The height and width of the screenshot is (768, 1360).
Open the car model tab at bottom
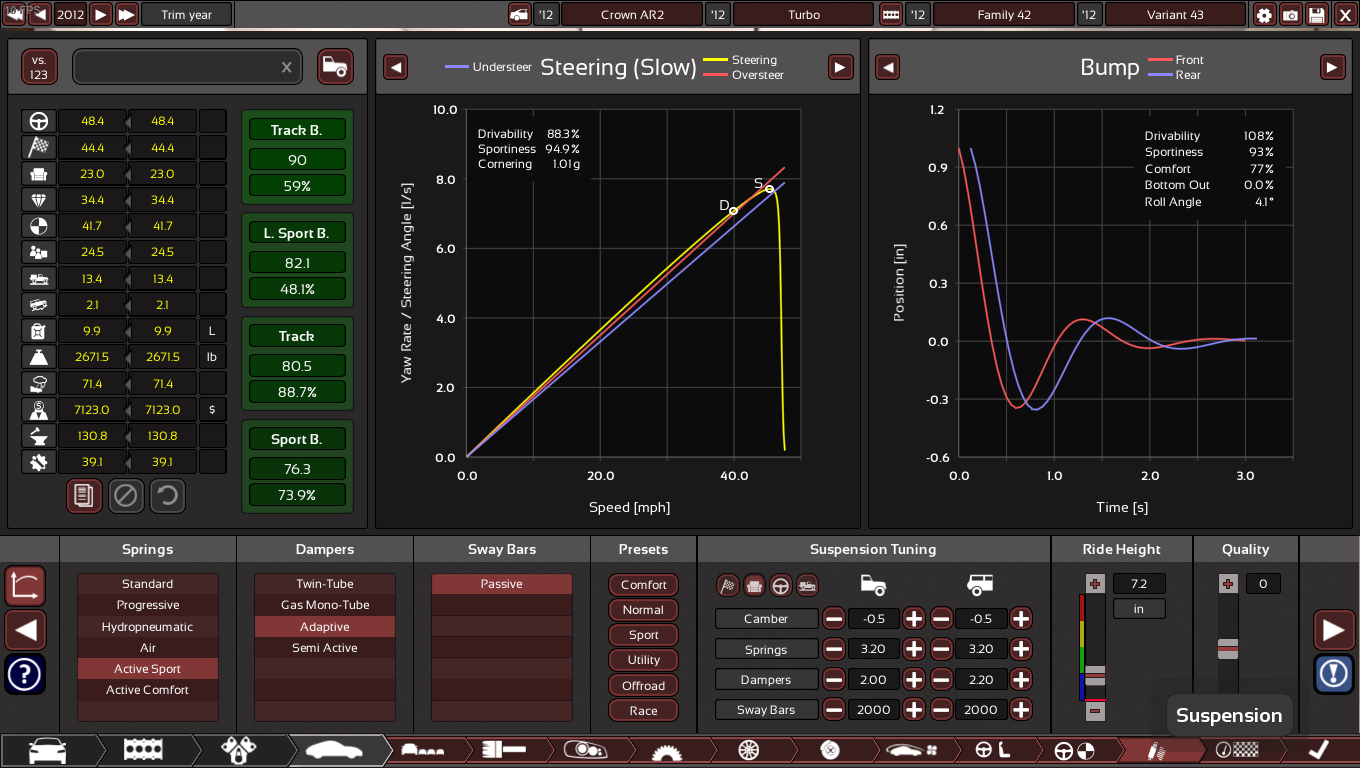(50, 750)
